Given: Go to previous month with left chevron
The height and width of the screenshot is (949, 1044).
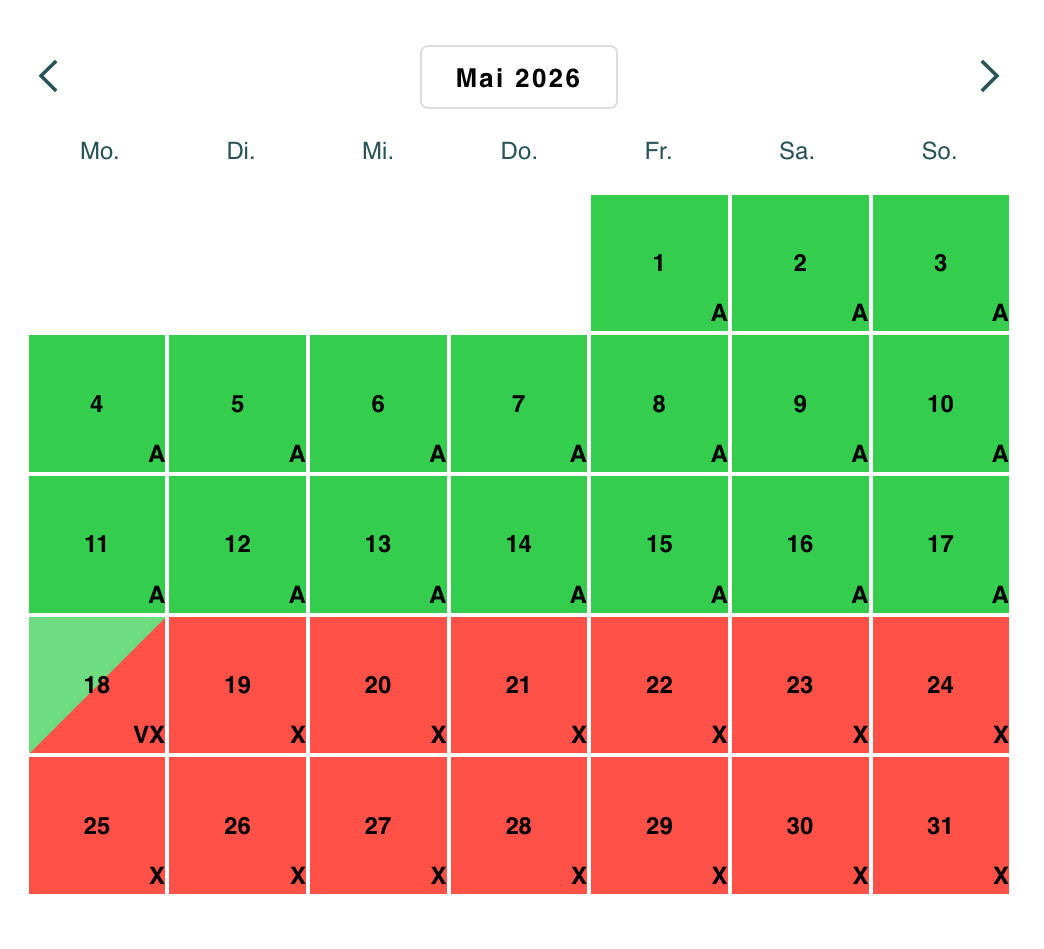Looking at the screenshot, I should tap(48, 76).
